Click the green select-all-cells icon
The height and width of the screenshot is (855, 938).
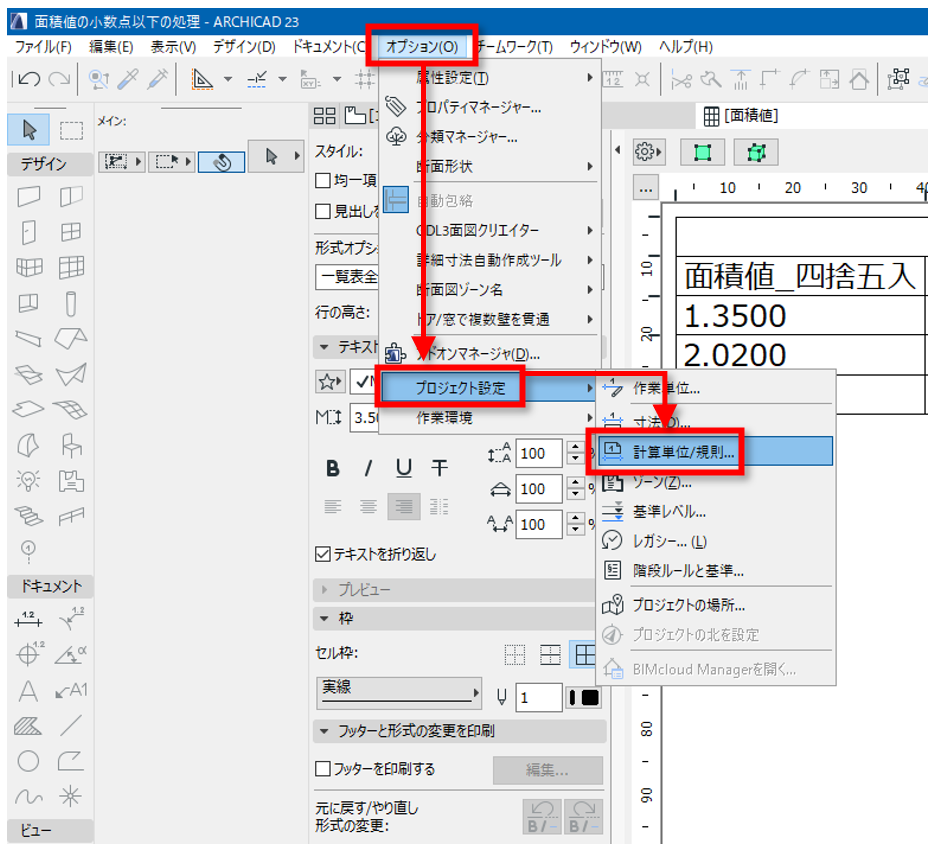[x=702, y=153]
